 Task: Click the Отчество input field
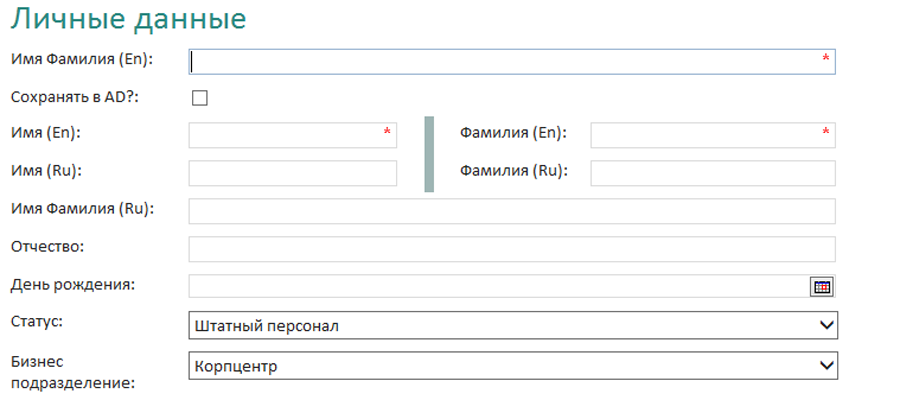[512, 249]
